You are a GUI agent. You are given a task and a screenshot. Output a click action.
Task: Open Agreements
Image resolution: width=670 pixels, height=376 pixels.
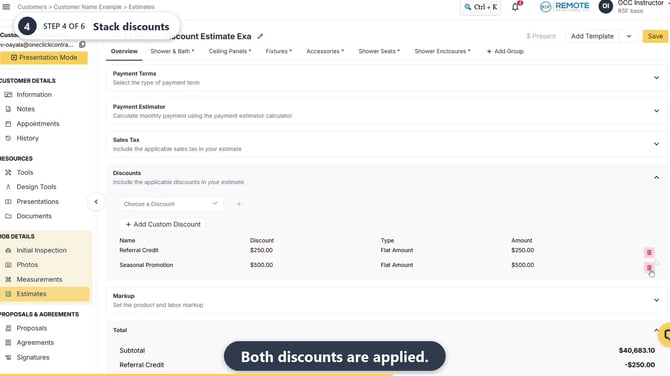(x=35, y=343)
